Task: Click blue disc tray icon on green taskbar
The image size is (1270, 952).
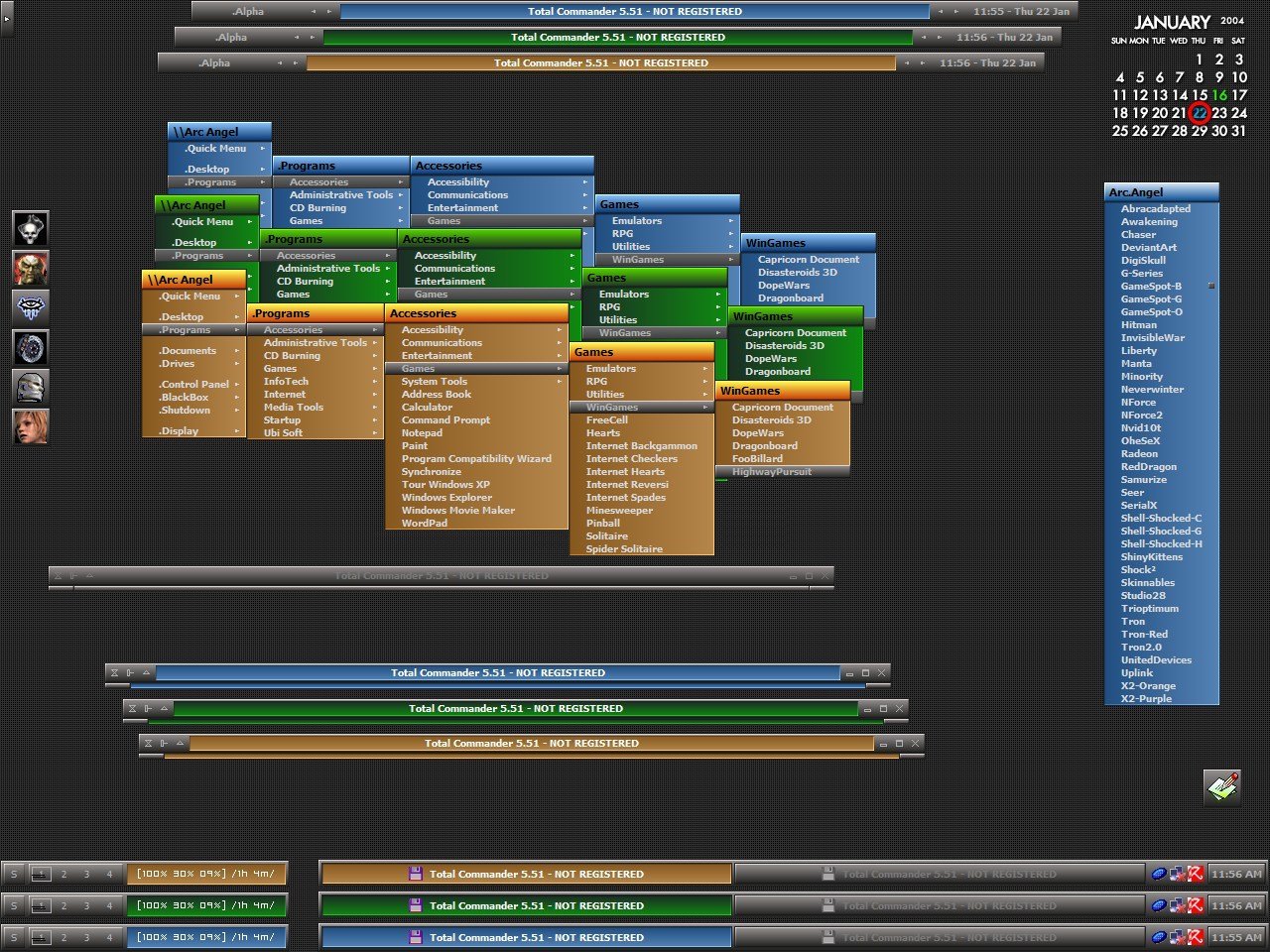Action: tap(1158, 905)
